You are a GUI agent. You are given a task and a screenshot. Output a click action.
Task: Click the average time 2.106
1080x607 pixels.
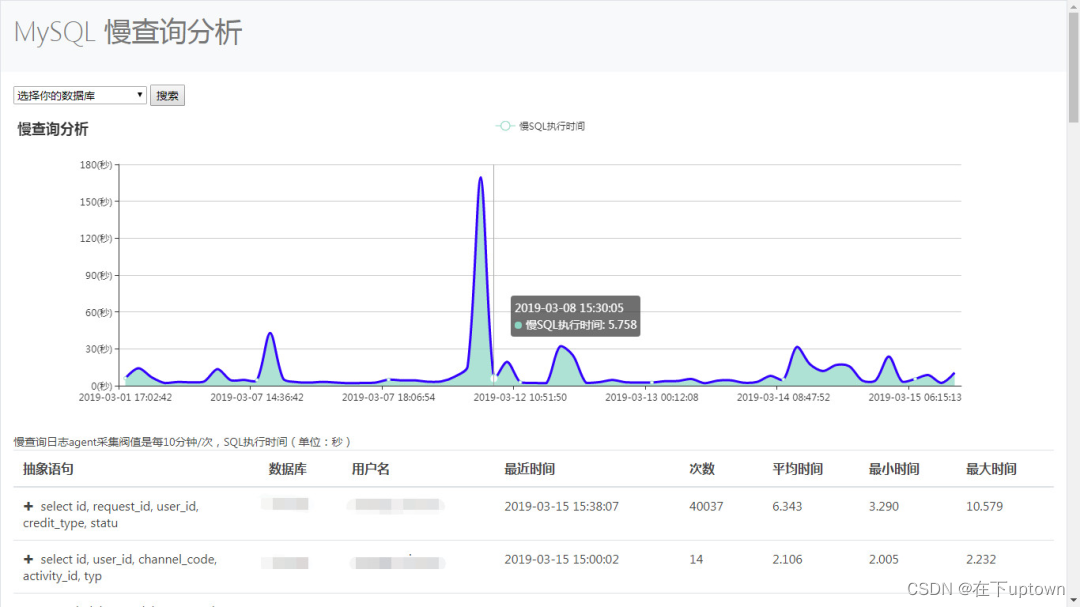point(787,559)
